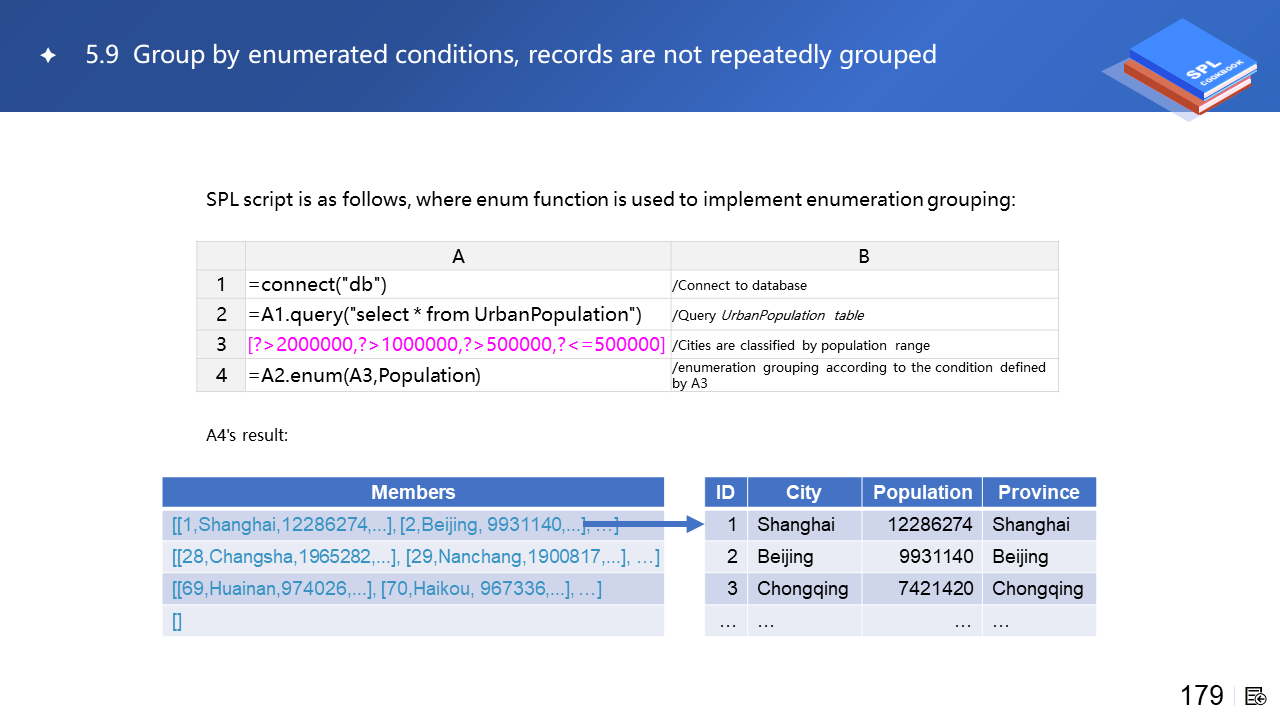Select row header 3 in the script grid
Image resolution: width=1280 pixels, height=720 pixels.
click(x=221, y=345)
